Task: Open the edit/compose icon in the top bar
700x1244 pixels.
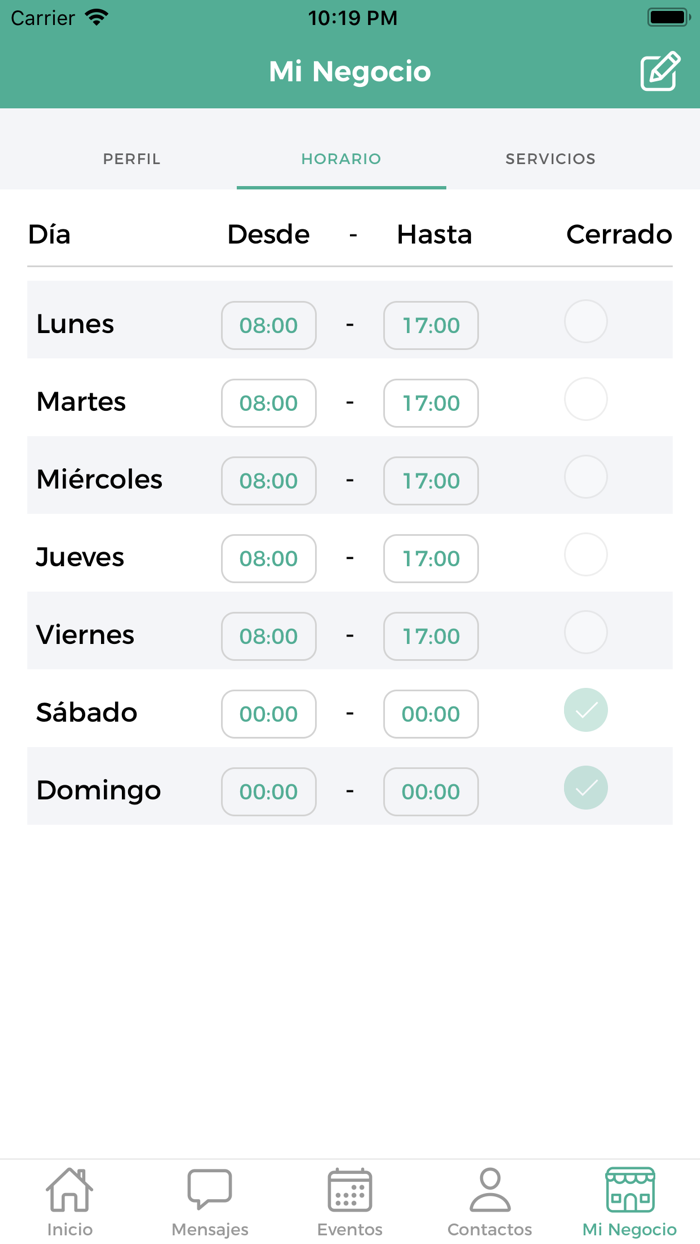Action: (x=659, y=71)
